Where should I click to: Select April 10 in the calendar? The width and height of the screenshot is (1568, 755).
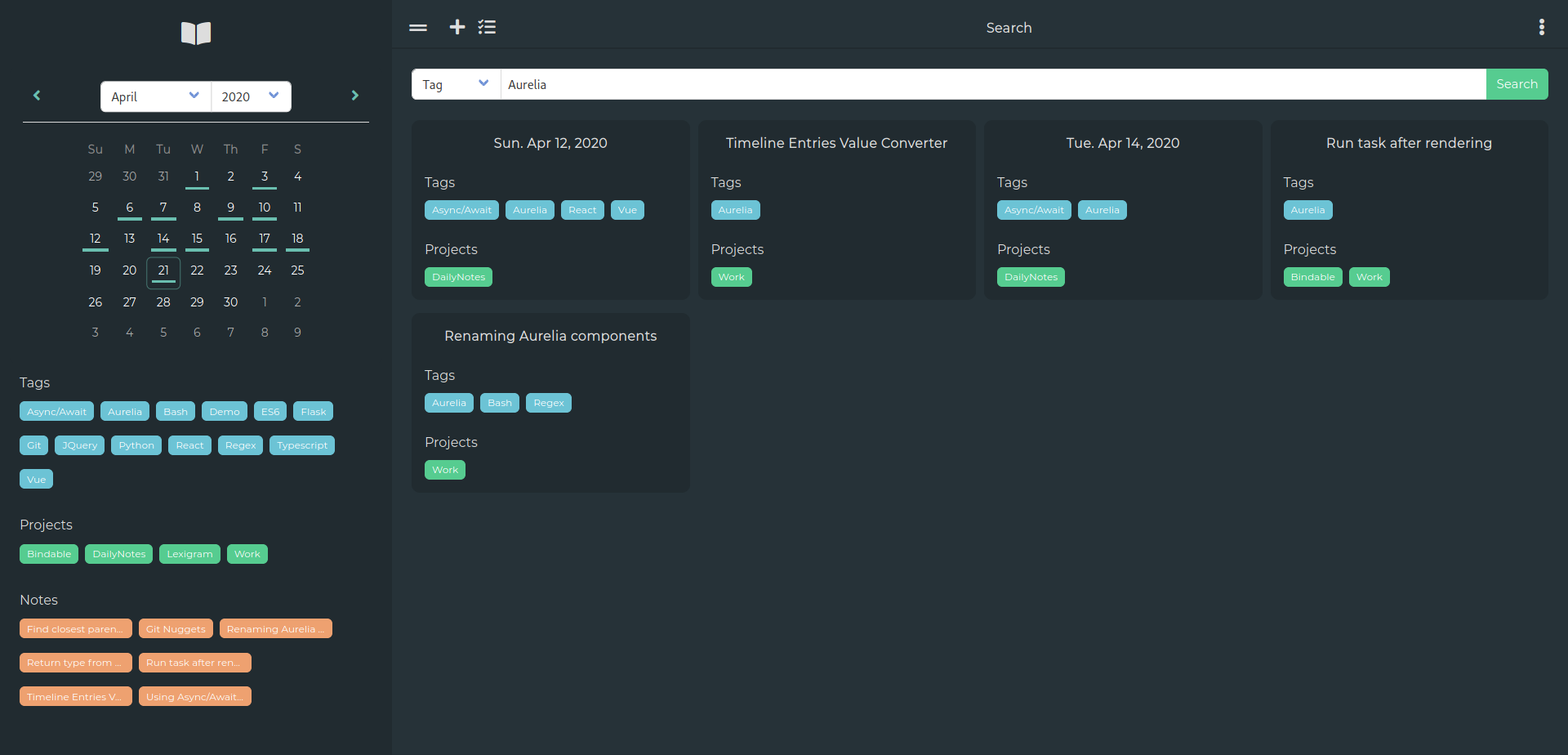coord(265,208)
